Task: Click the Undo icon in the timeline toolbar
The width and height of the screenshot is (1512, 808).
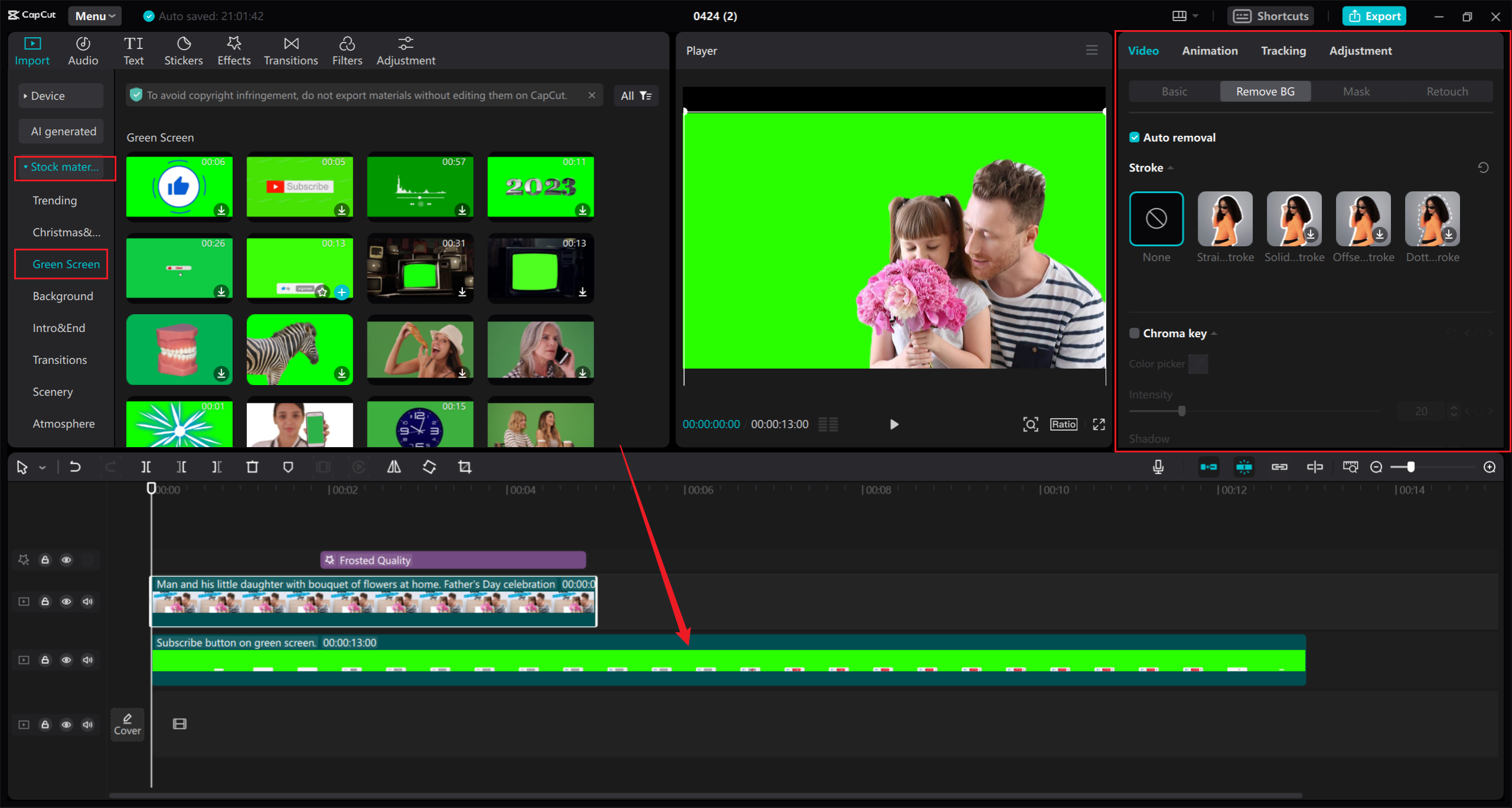Action: click(x=75, y=467)
